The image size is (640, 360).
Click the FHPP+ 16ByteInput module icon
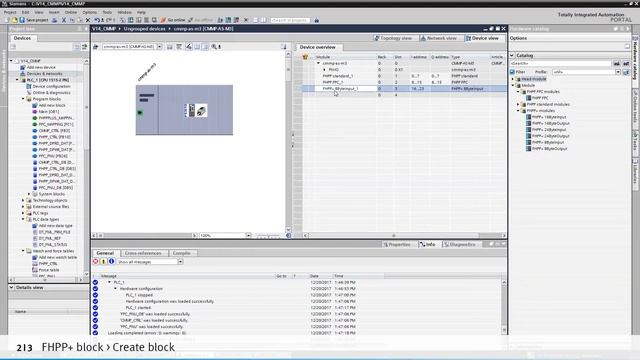529,117
